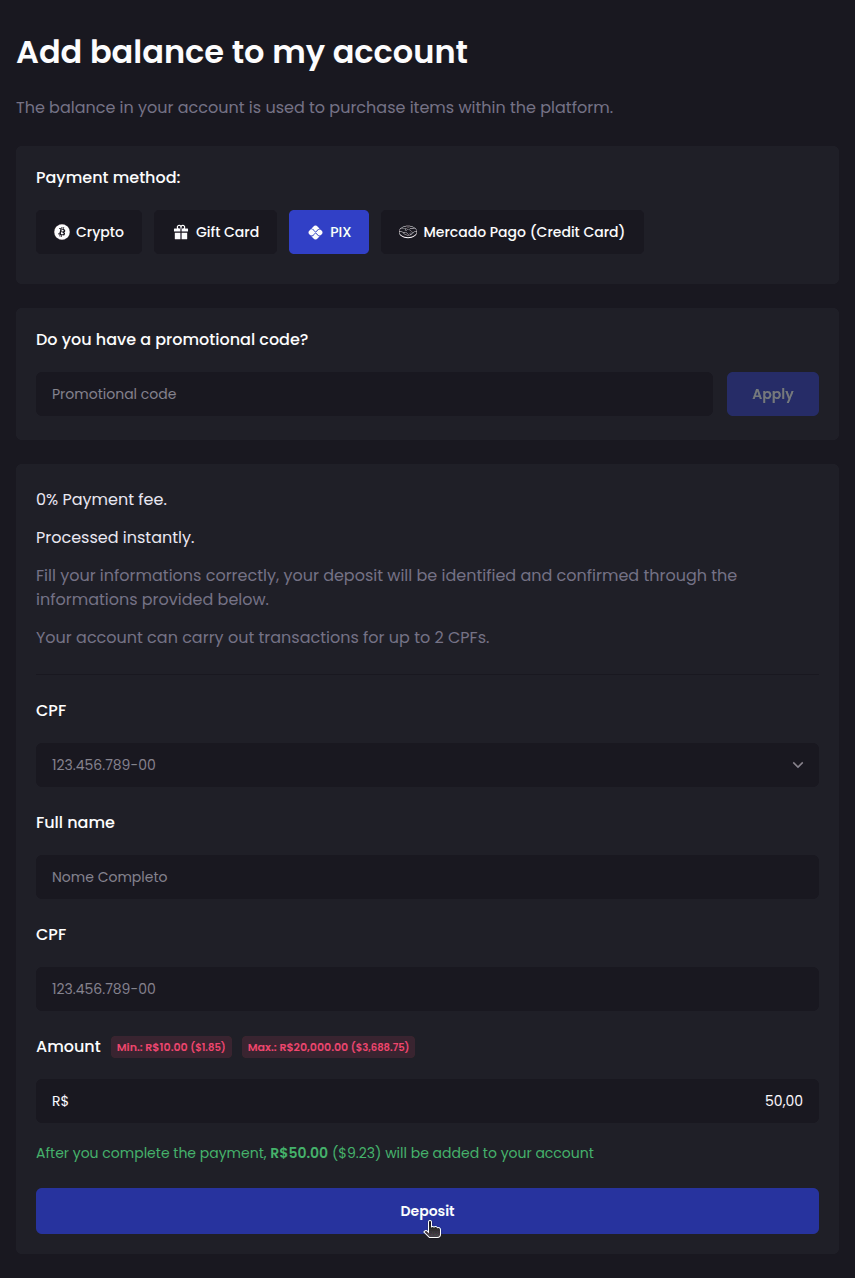Click the Max.: R$20,000.00 badge
855x1278 pixels.
point(328,1047)
